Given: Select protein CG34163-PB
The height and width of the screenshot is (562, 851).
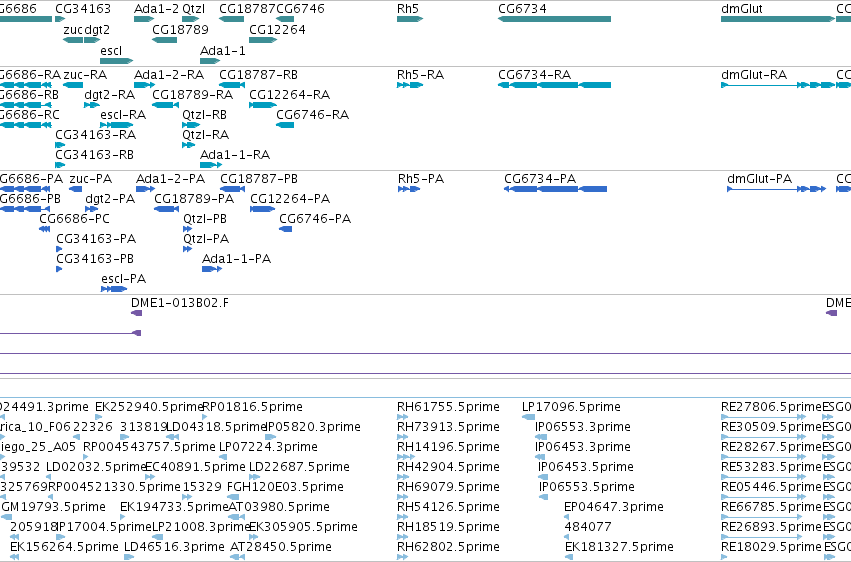Looking at the screenshot, I should tap(59, 269).
